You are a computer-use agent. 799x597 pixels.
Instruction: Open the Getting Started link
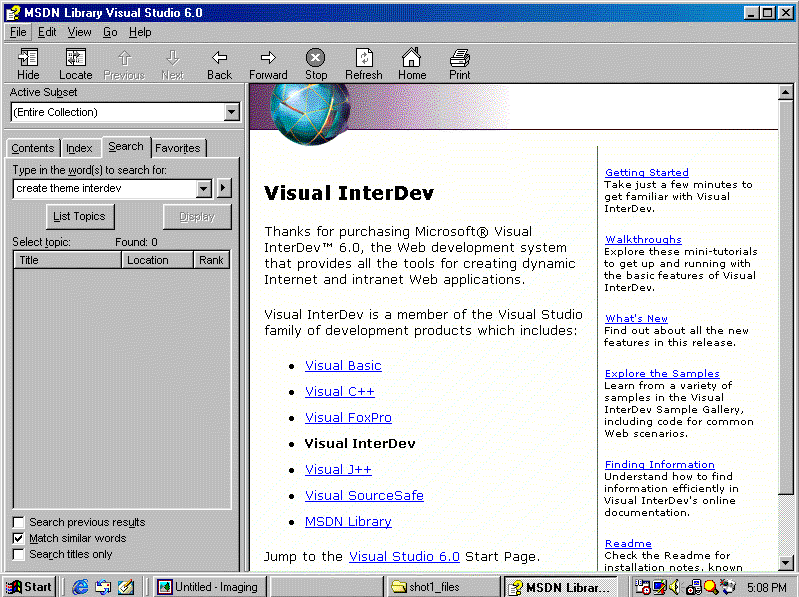[647, 173]
